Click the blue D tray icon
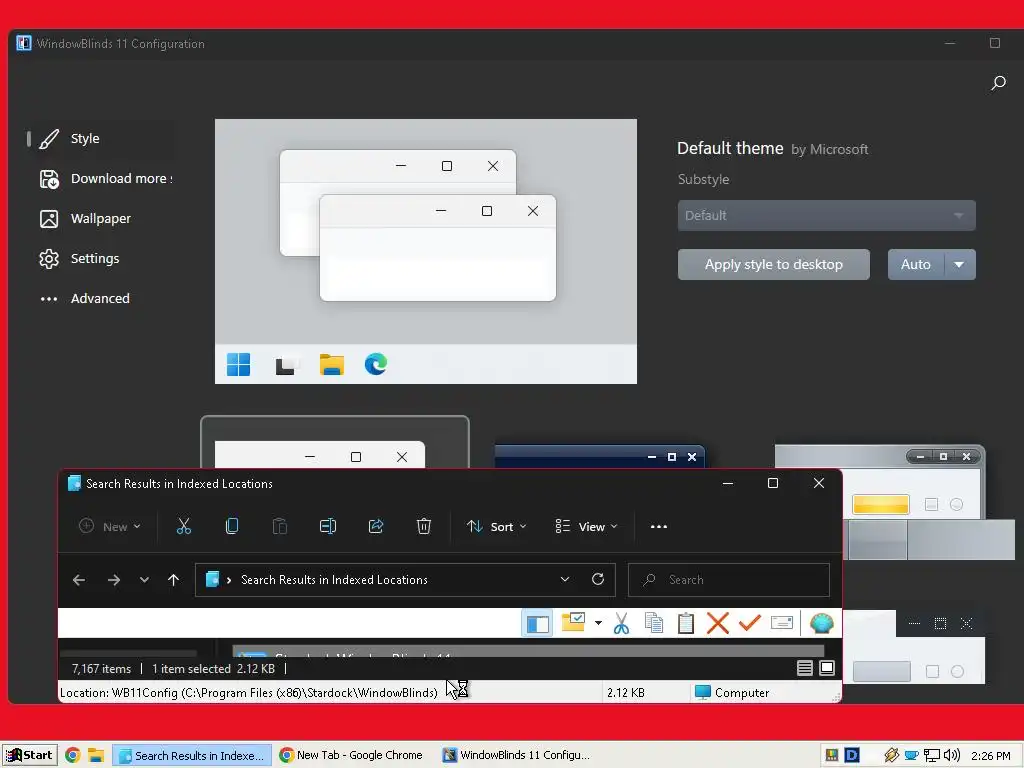This screenshot has height=768, width=1024. click(x=852, y=756)
